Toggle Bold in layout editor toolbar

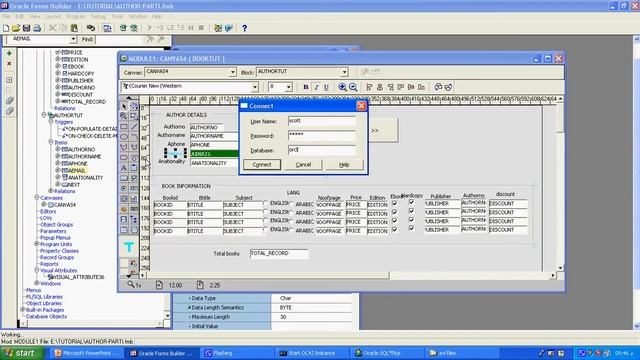pos(306,87)
